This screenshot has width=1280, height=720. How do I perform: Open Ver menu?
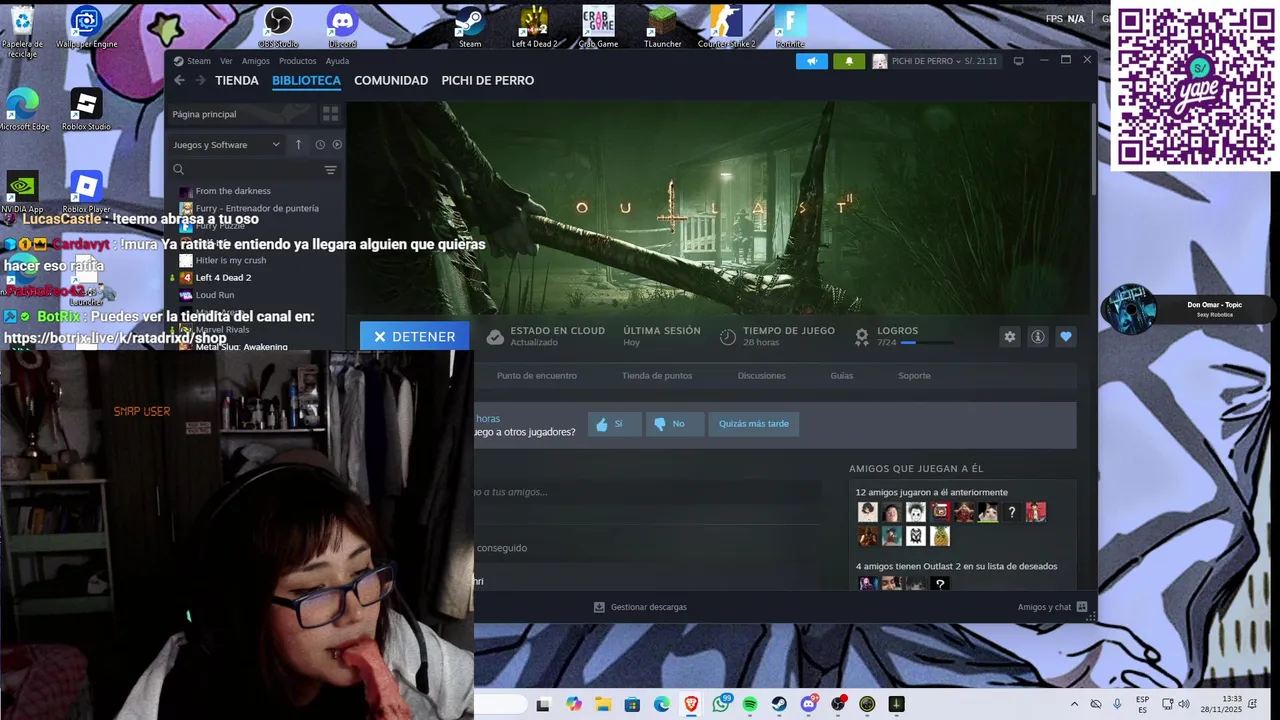pyautogui.click(x=226, y=61)
